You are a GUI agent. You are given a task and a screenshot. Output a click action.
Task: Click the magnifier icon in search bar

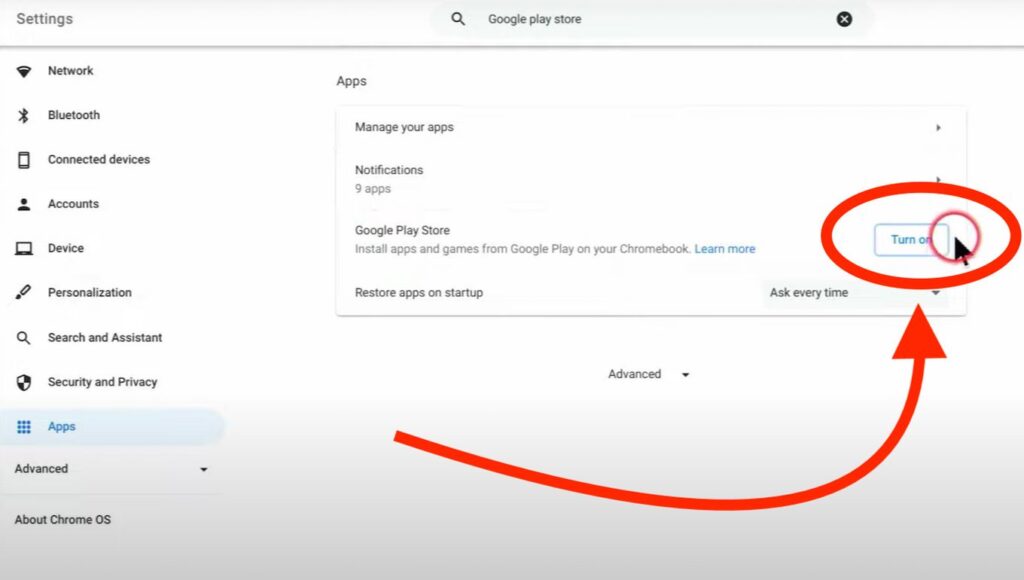tap(458, 19)
